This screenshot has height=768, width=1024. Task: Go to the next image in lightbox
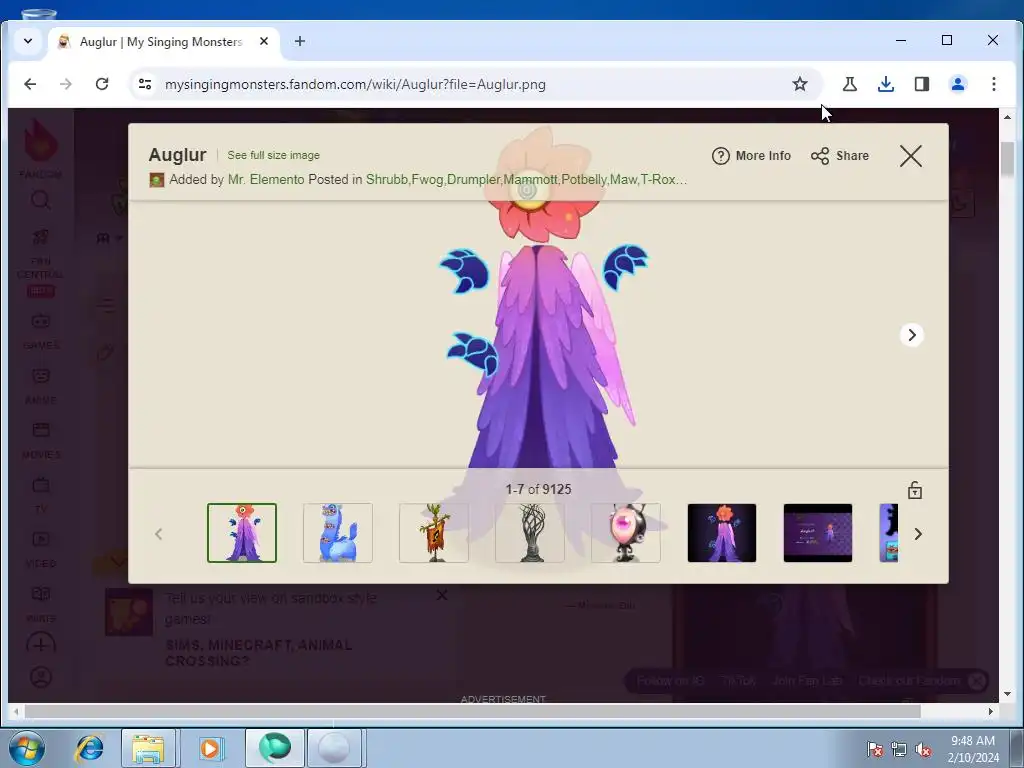(912, 335)
